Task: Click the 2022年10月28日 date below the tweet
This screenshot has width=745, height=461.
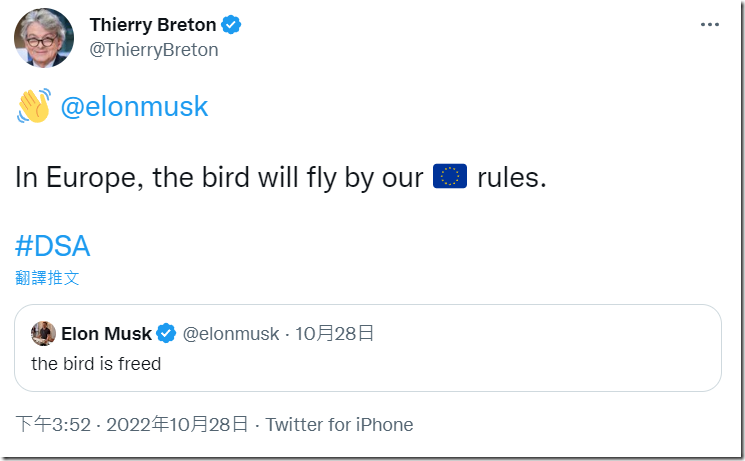Action: point(176,424)
